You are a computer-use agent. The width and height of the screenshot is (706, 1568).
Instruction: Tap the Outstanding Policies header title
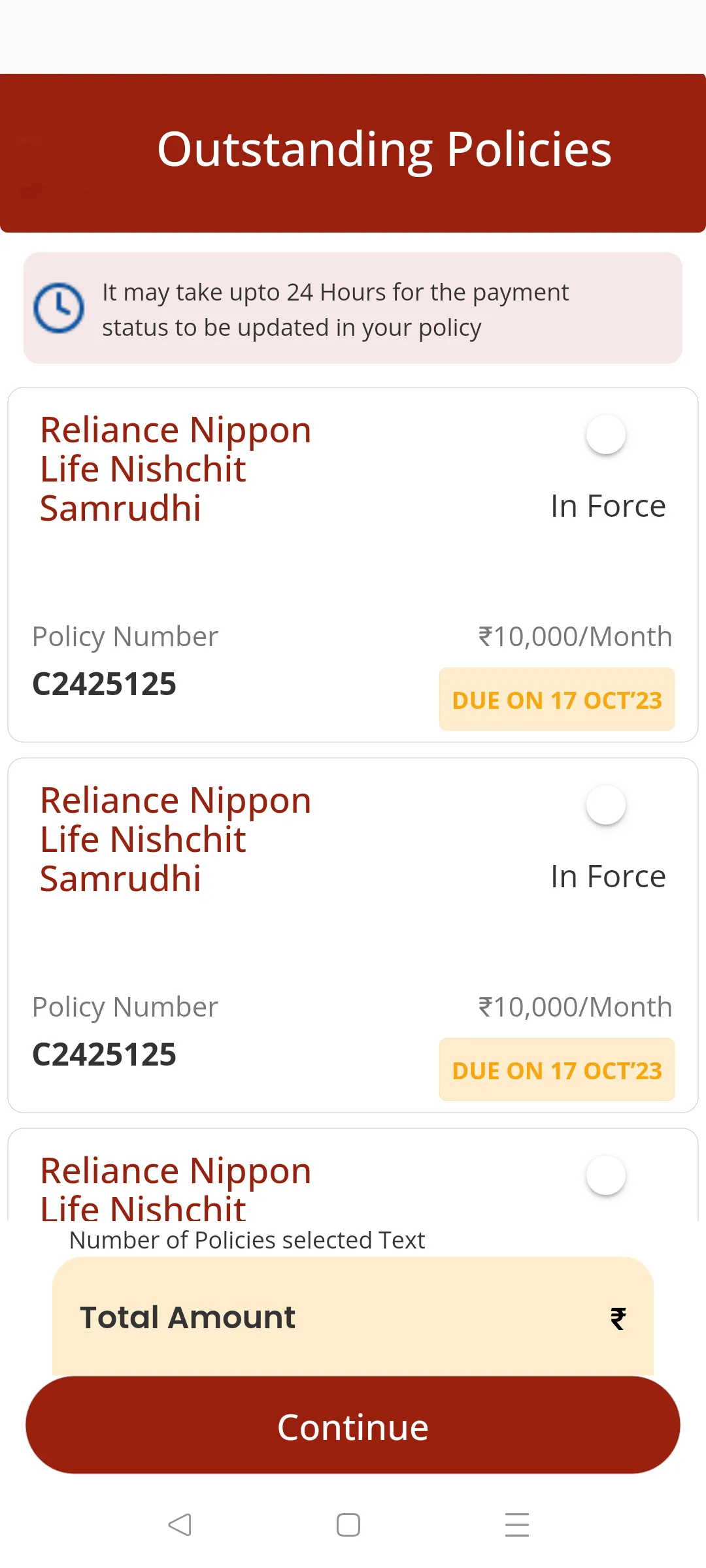pos(384,150)
